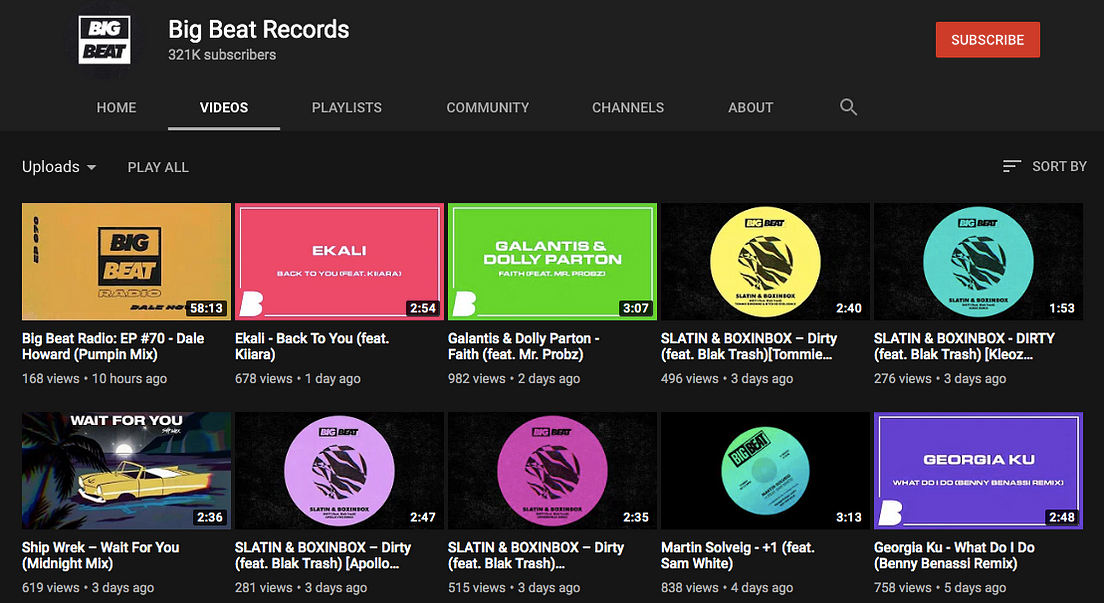Click Big Beat Records channel name
The height and width of the screenshot is (603, 1104).
258,30
